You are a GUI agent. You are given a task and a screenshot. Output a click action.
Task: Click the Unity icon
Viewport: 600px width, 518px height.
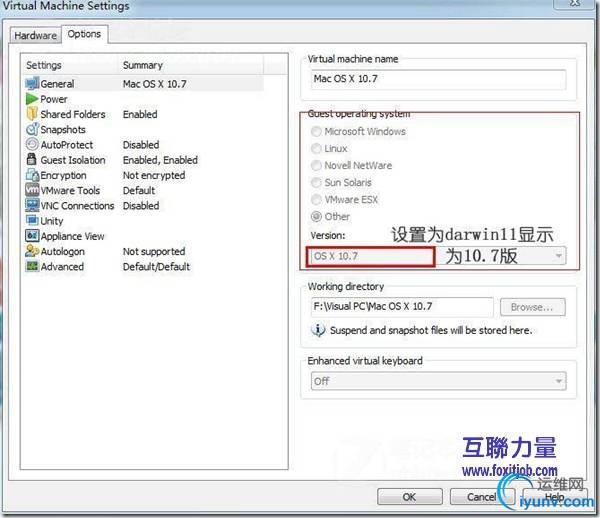pos(32,220)
